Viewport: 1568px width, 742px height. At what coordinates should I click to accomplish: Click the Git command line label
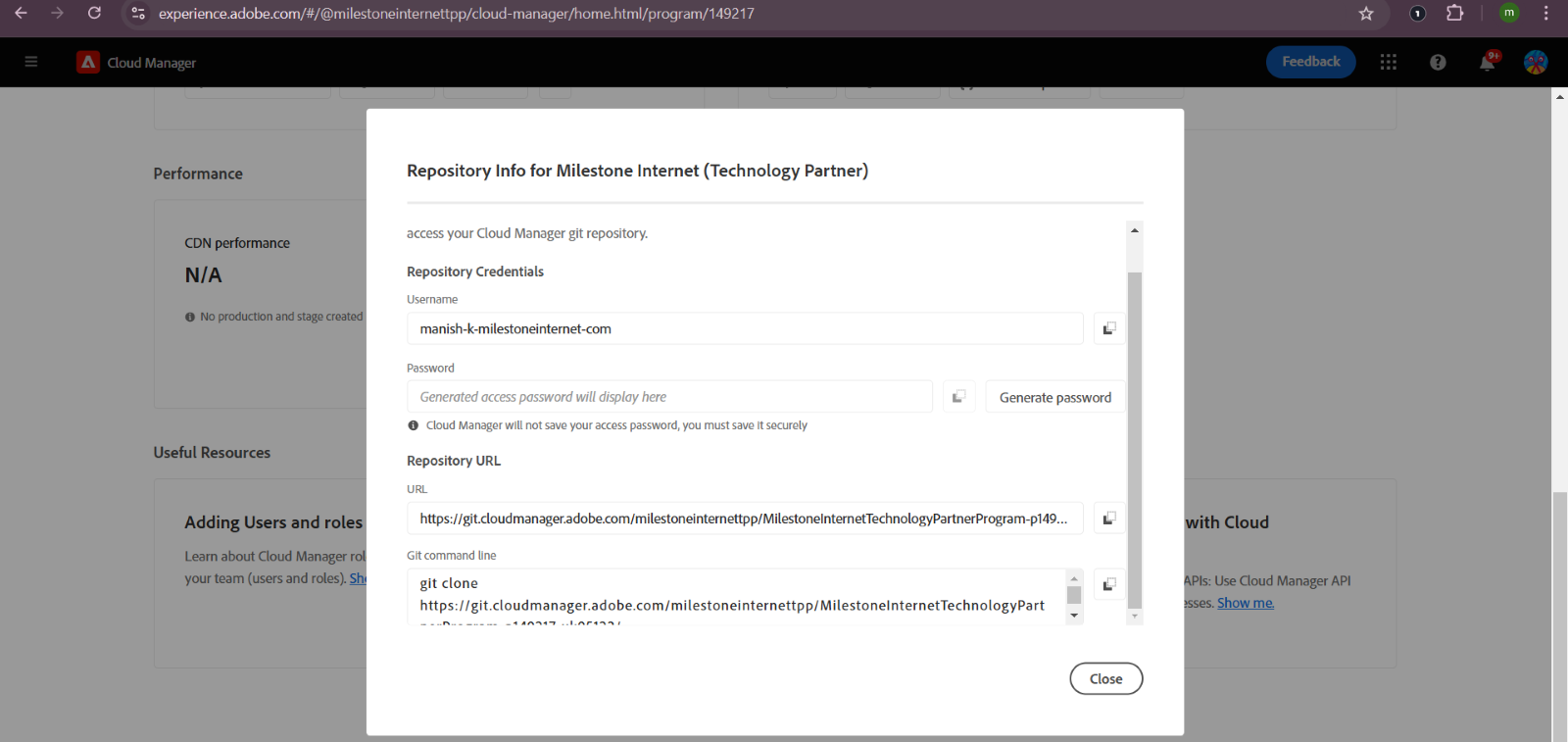[x=451, y=556]
